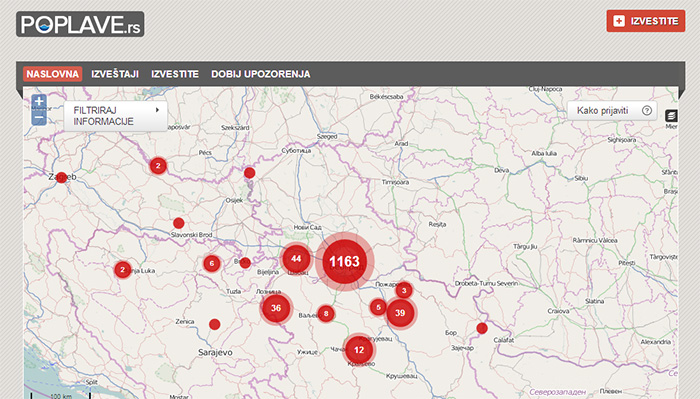Screen dimensions: 700x399
Task: Open the DOBIJ UPOZORENJA tab
Action: tap(261, 74)
